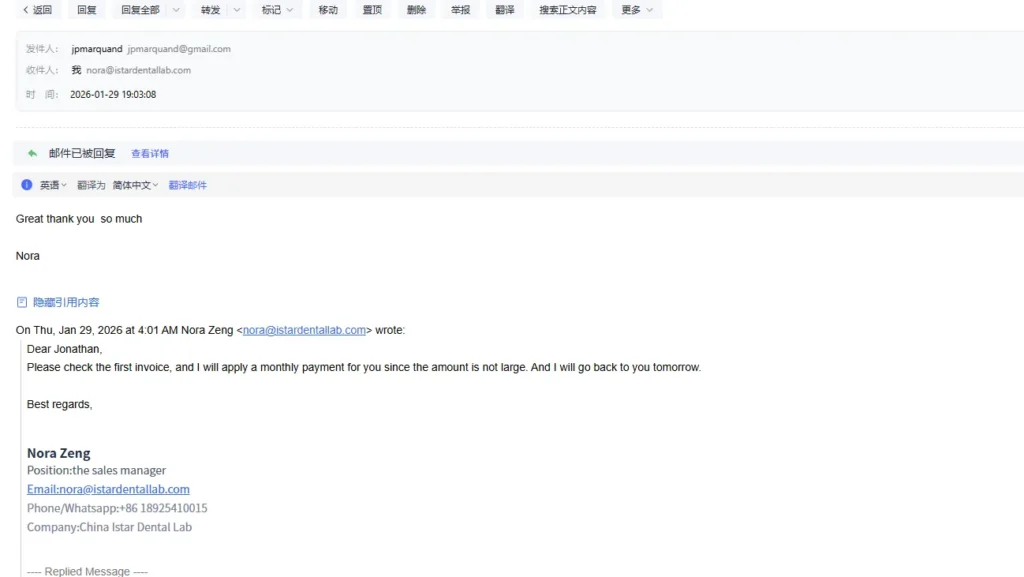The image size is (1024, 577).
Task: Delete the email with 删除
Action: (x=416, y=10)
